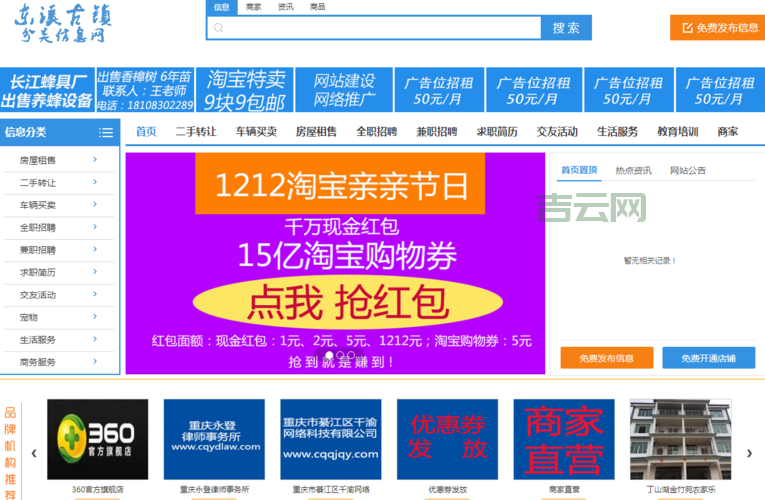Open 生活服务 in the top navigation
Viewport: 765px width, 500px height.
click(618, 132)
